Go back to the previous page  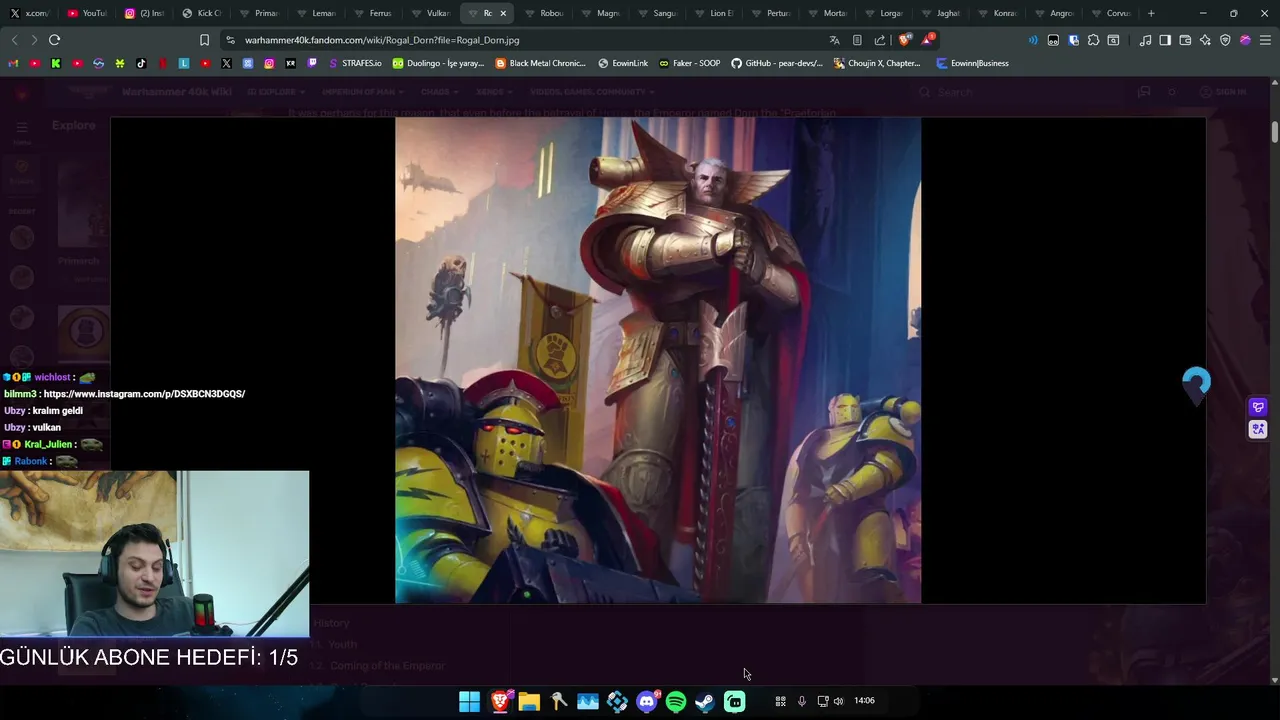point(14,40)
